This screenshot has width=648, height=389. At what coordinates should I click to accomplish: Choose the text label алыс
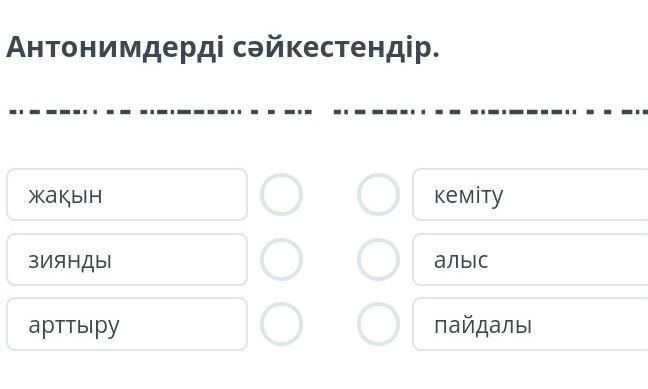[461, 260]
